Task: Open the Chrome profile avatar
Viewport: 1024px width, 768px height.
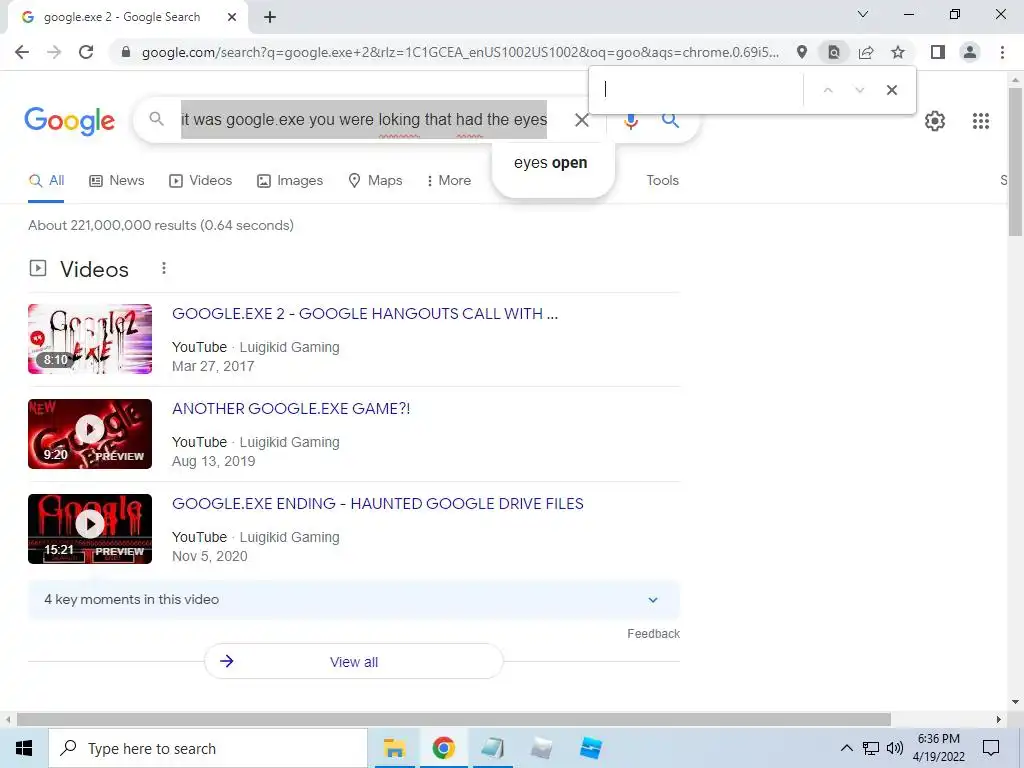Action: click(970, 52)
